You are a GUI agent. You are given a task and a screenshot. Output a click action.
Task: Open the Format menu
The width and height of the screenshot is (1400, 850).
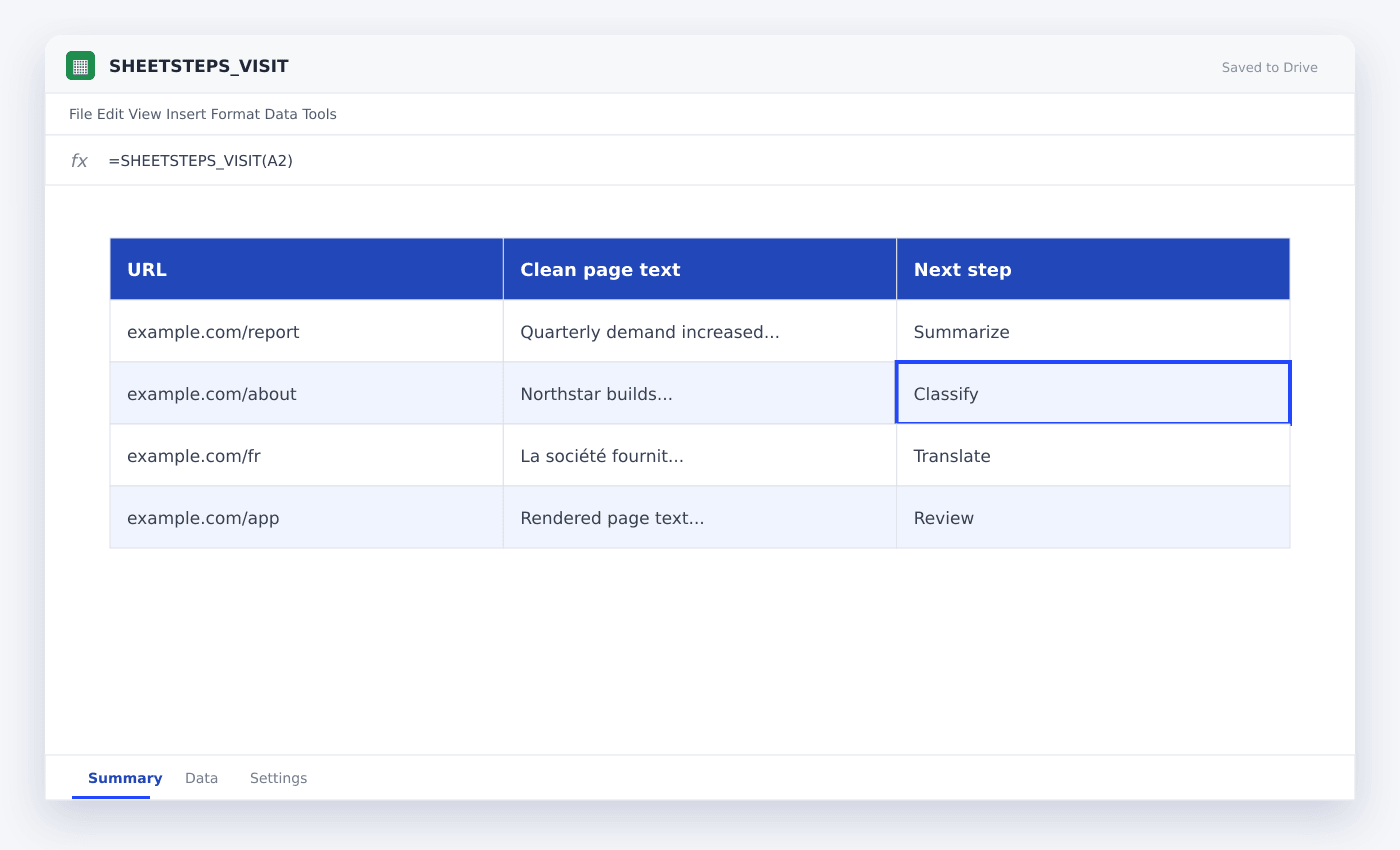(x=235, y=114)
